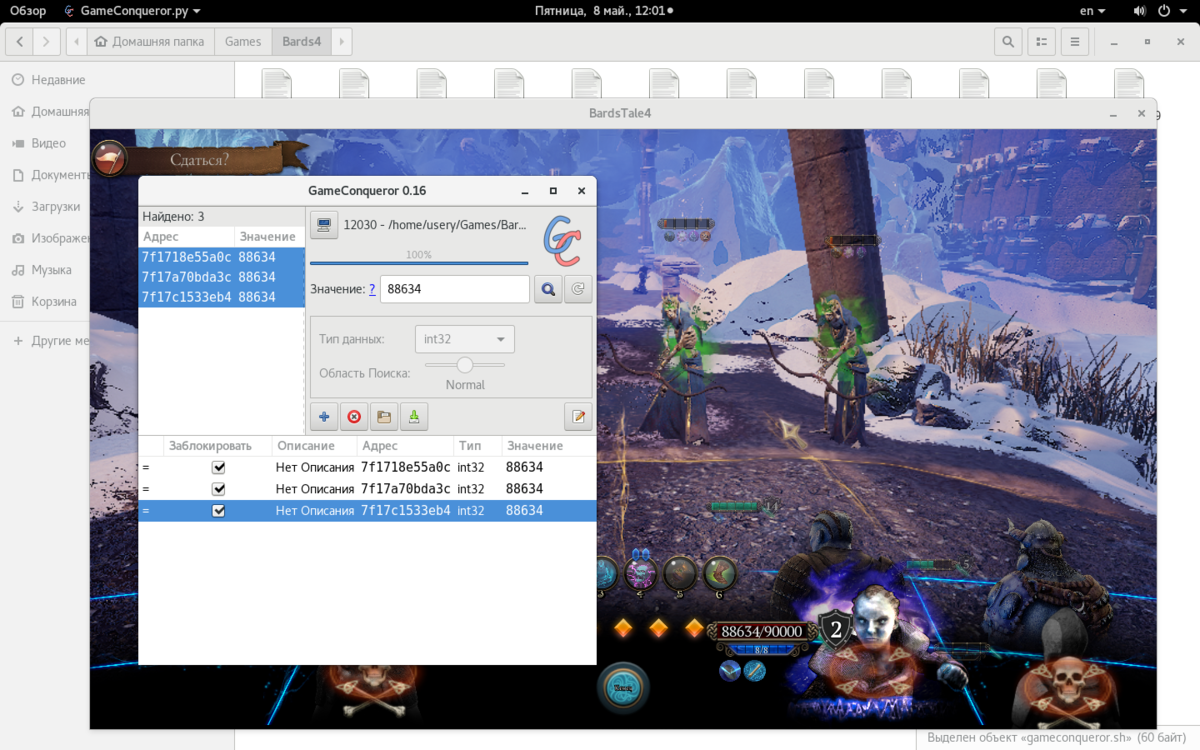Uncheck lock for address 7f17a70bda3c
This screenshot has height=750, width=1200.
(x=219, y=489)
